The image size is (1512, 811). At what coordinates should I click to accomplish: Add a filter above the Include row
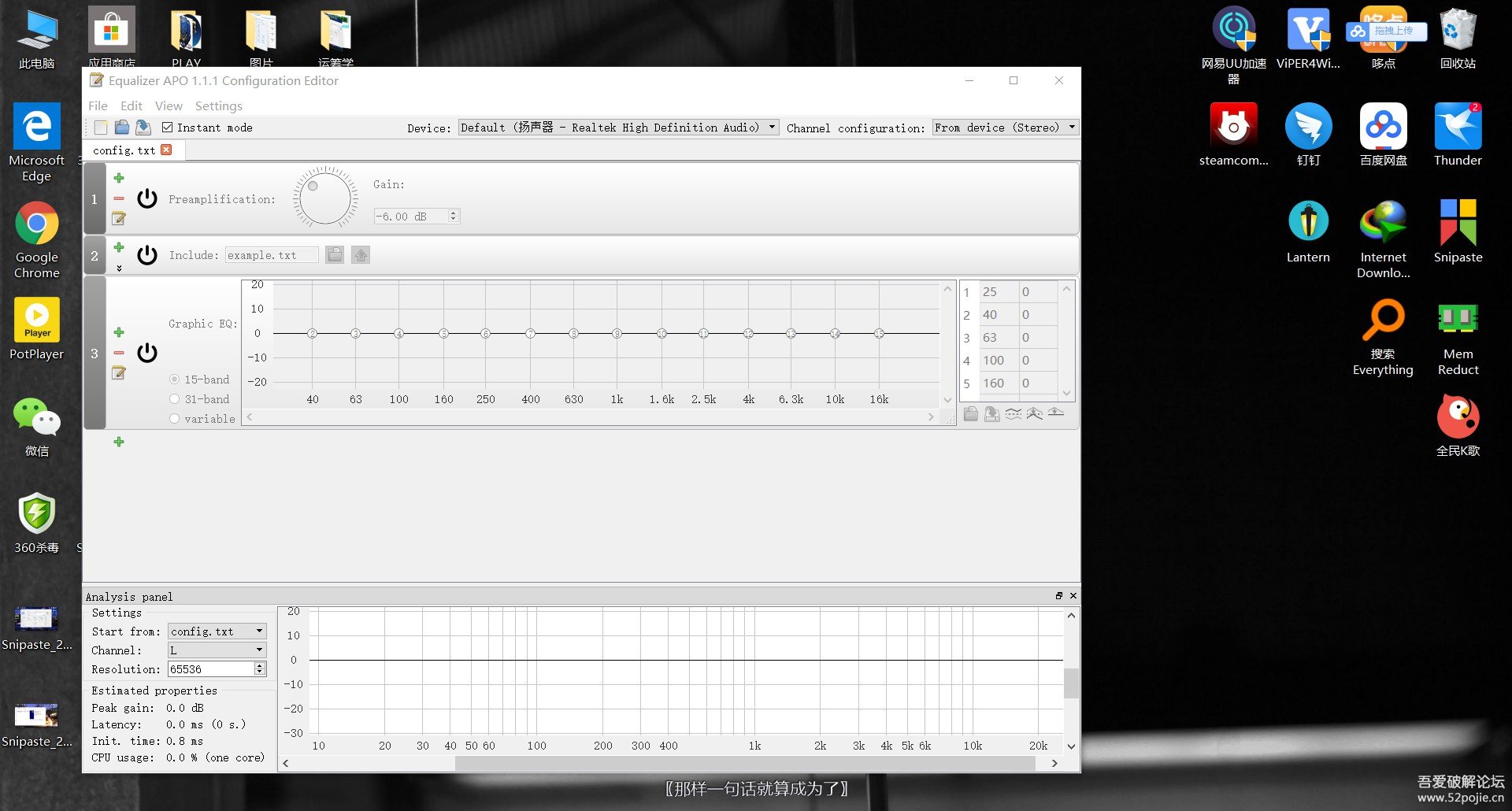pyautogui.click(x=119, y=247)
